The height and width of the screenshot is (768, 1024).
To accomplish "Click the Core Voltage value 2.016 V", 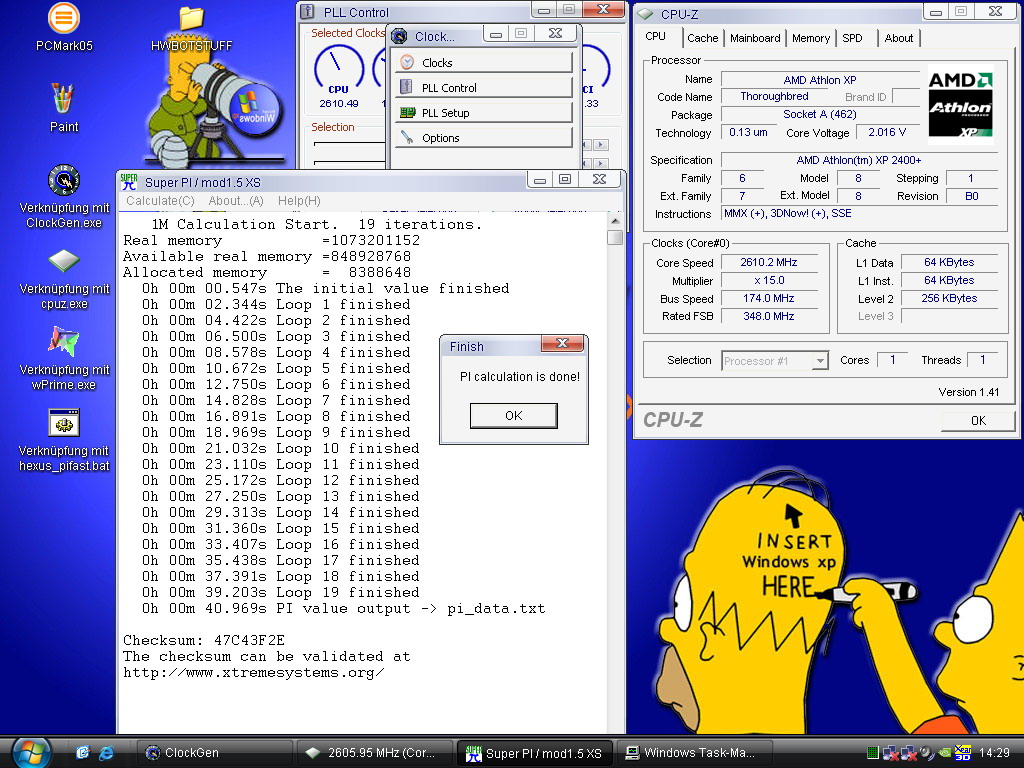I will (x=886, y=133).
